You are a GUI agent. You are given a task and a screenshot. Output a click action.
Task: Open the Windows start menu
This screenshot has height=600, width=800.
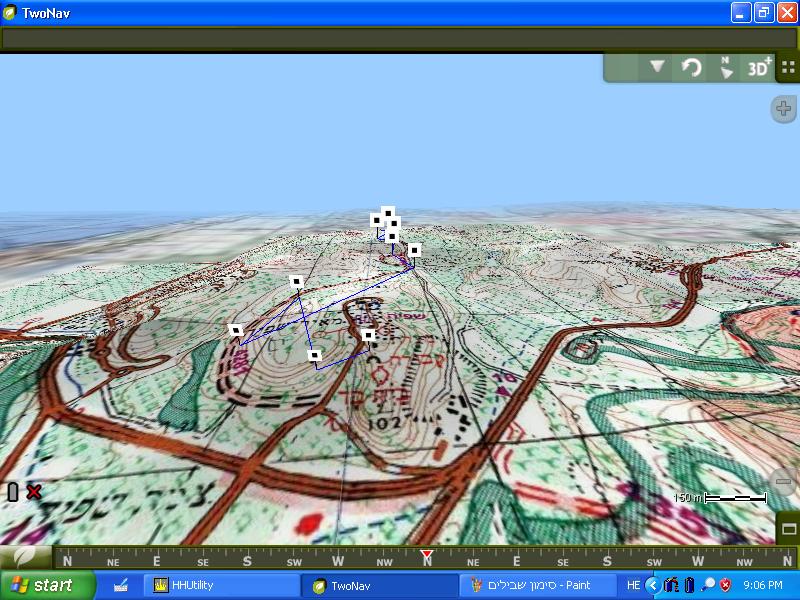(x=41, y=585)
